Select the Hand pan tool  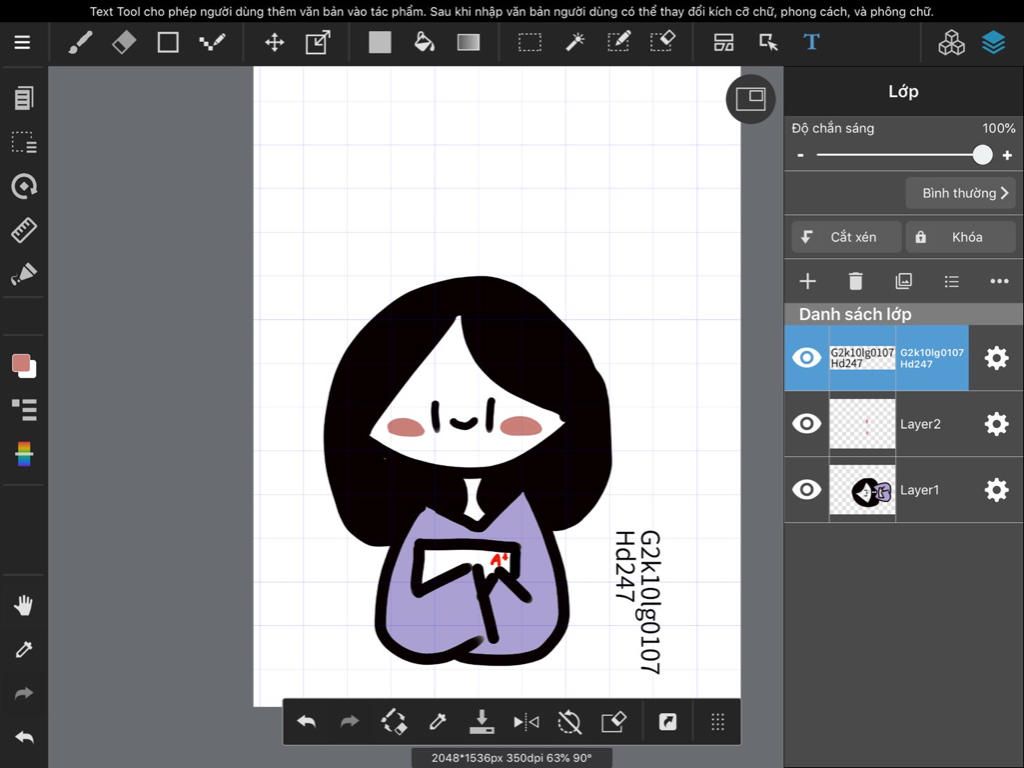(x=24, y=605)
